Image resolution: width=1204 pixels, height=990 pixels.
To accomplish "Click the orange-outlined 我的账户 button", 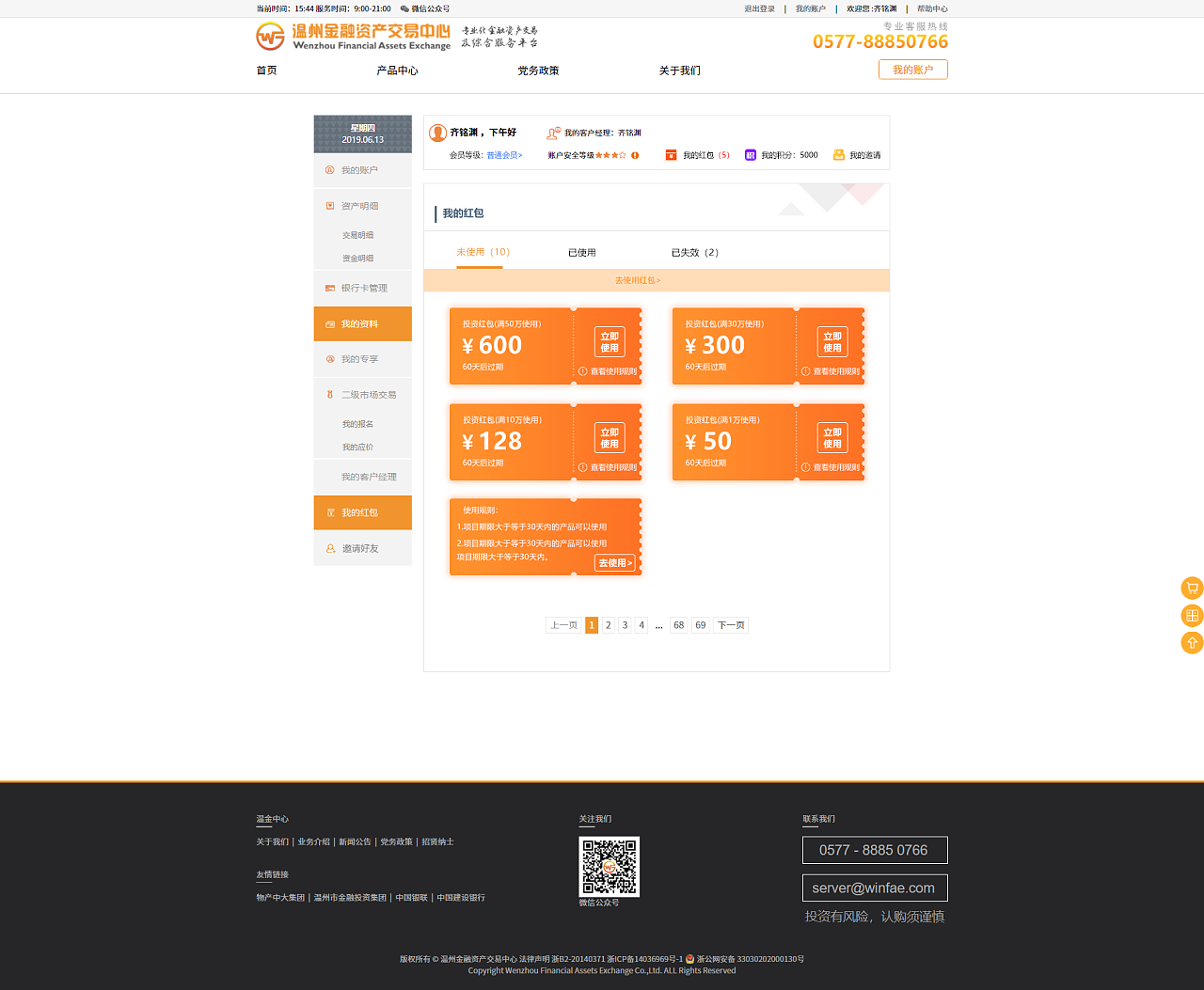I will (912, 70).
